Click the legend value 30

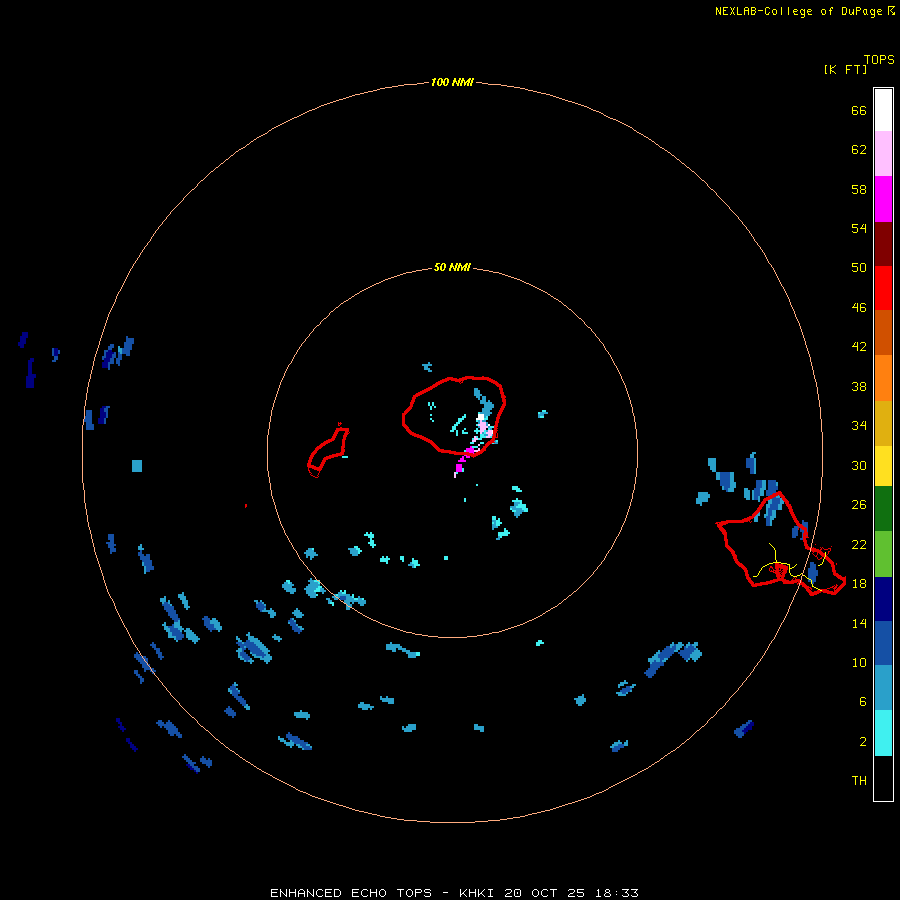[x=859, y=465]
